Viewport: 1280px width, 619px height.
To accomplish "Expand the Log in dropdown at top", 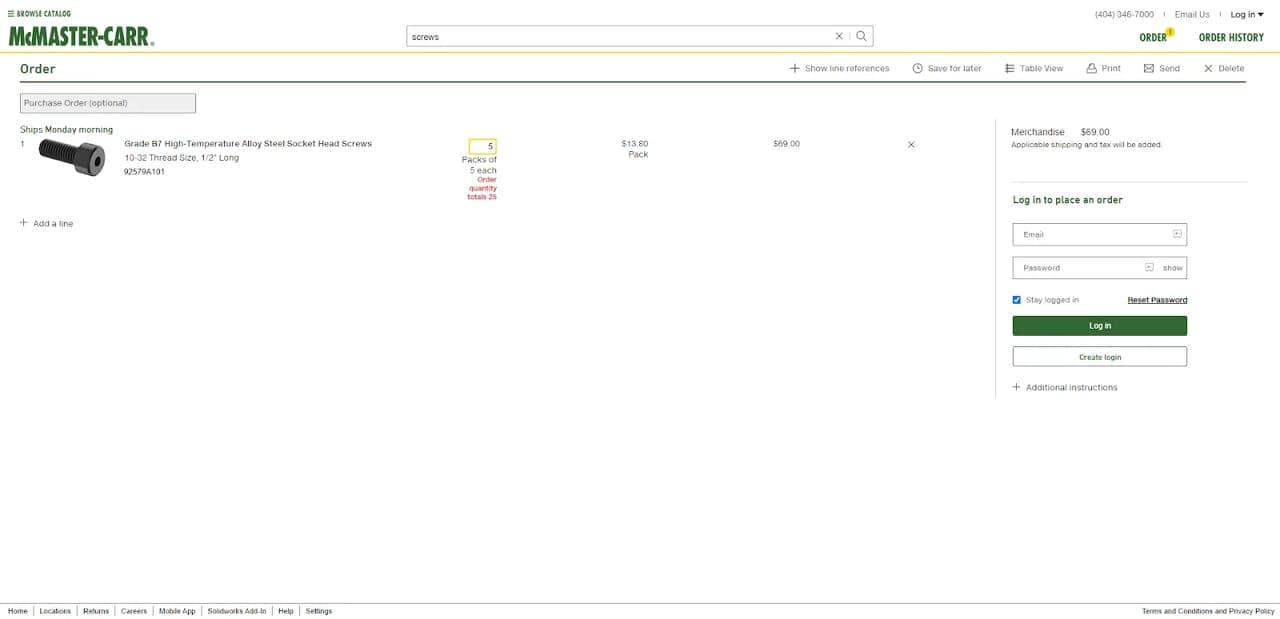I will click(x=1247, y=14).
